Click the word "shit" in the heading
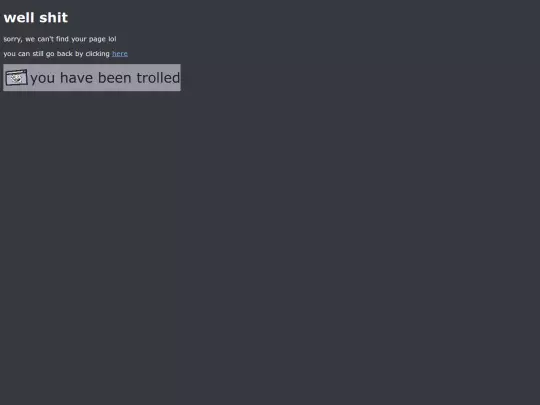 (53, 18)
